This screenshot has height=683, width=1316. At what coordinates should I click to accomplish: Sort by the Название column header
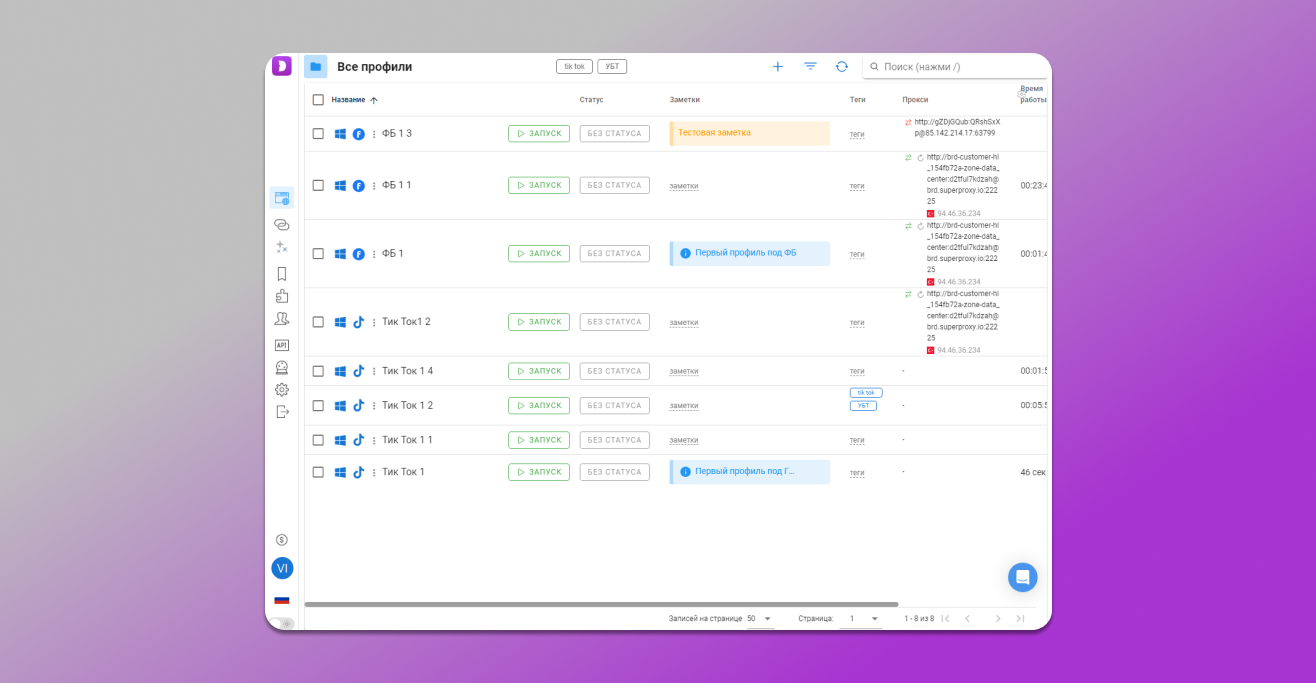click(x=348, y=100)
